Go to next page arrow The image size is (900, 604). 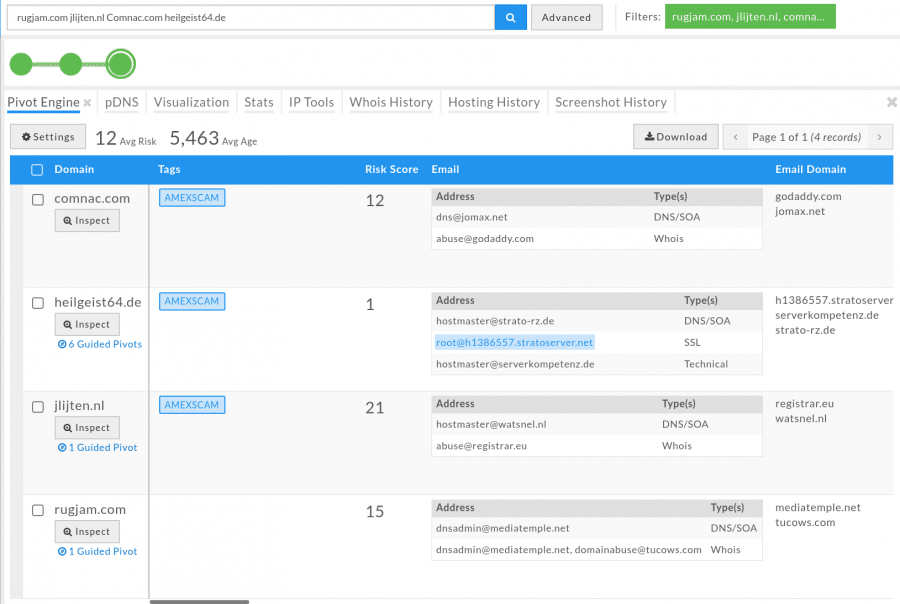[x=879, y=137]
